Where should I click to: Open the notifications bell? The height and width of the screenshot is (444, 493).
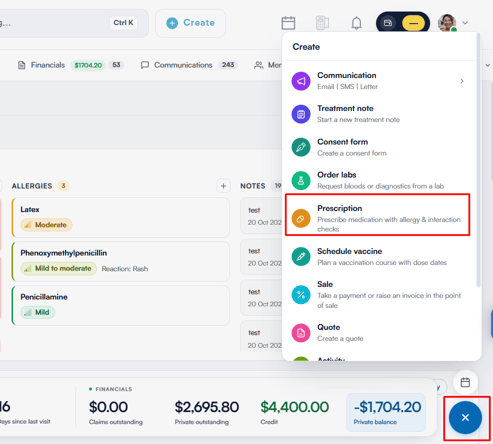pyautogui.click(x=356, y=23)
